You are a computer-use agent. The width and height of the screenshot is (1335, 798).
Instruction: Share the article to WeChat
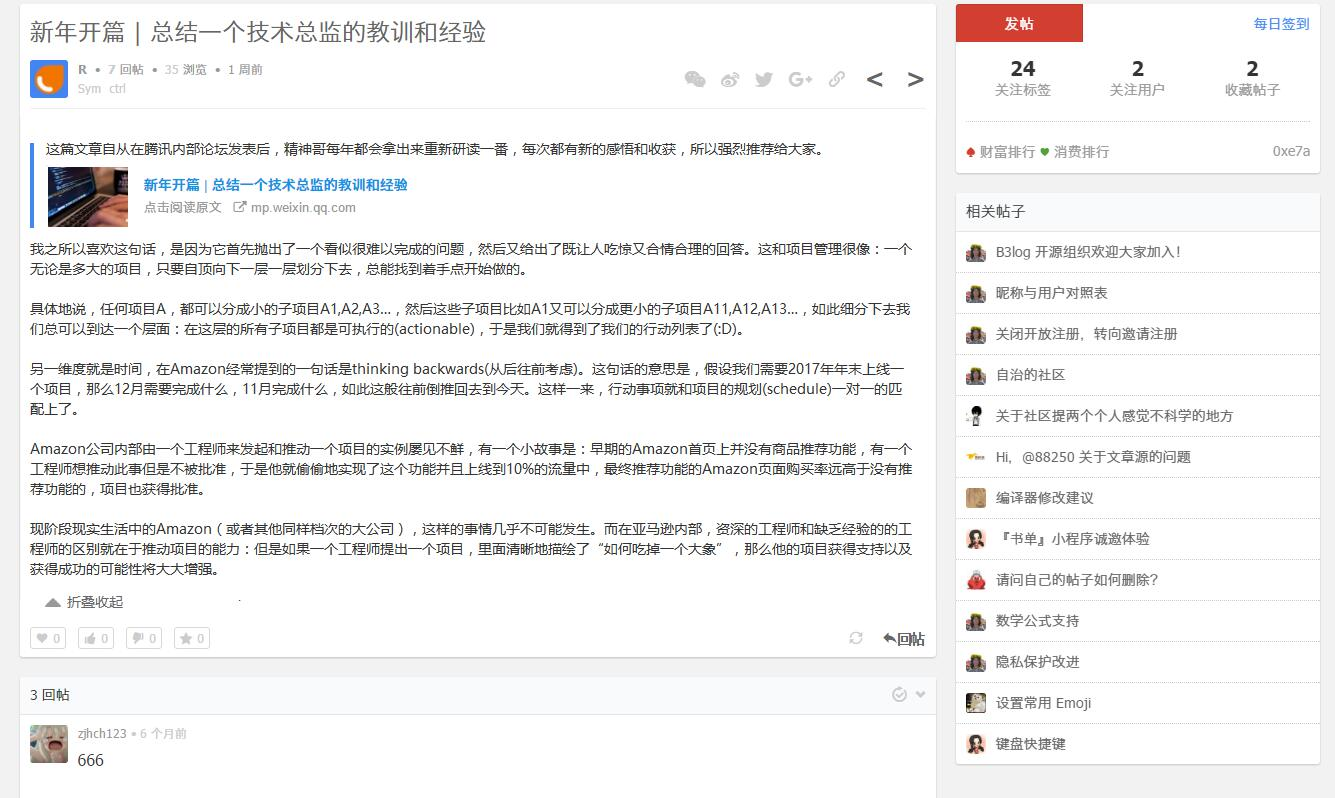[x=695, y=79]
